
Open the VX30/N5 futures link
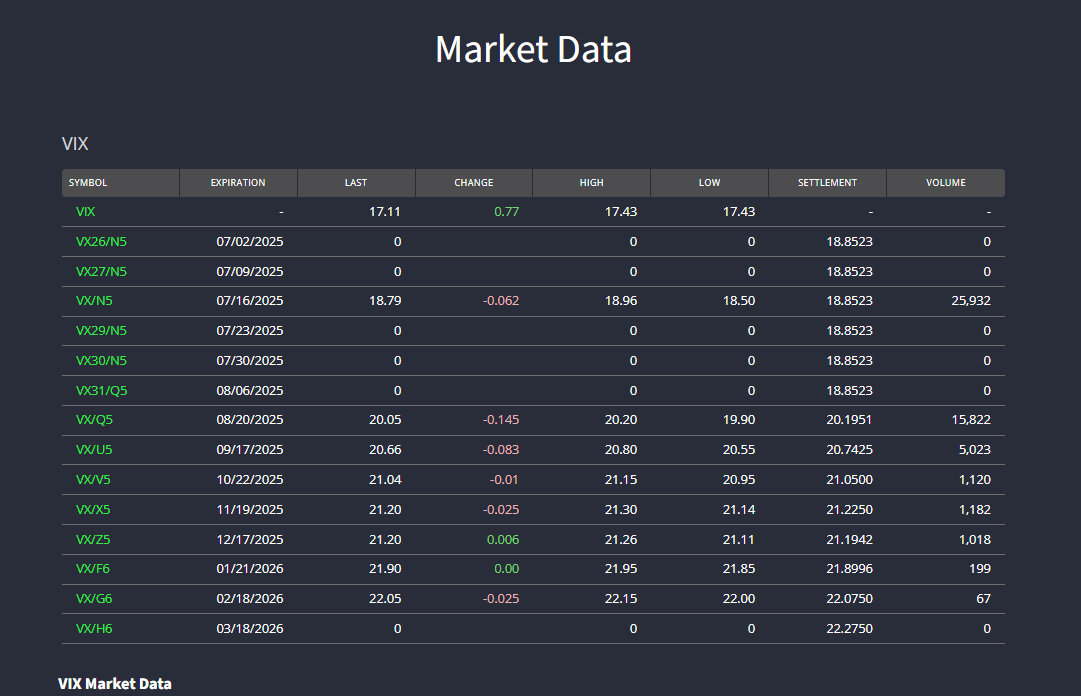click(101, 360)
